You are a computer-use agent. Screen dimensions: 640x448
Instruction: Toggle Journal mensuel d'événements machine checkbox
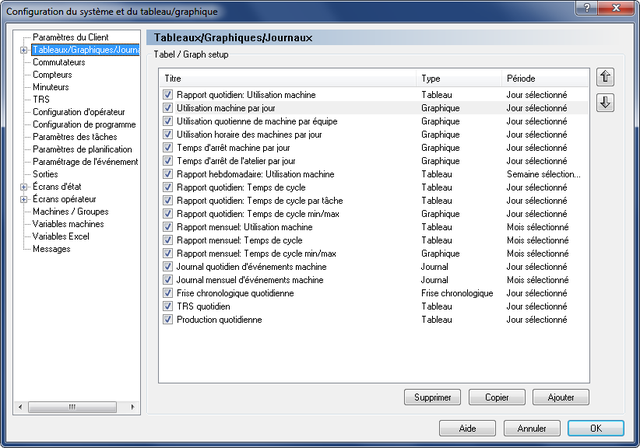[x=167, y=279]
